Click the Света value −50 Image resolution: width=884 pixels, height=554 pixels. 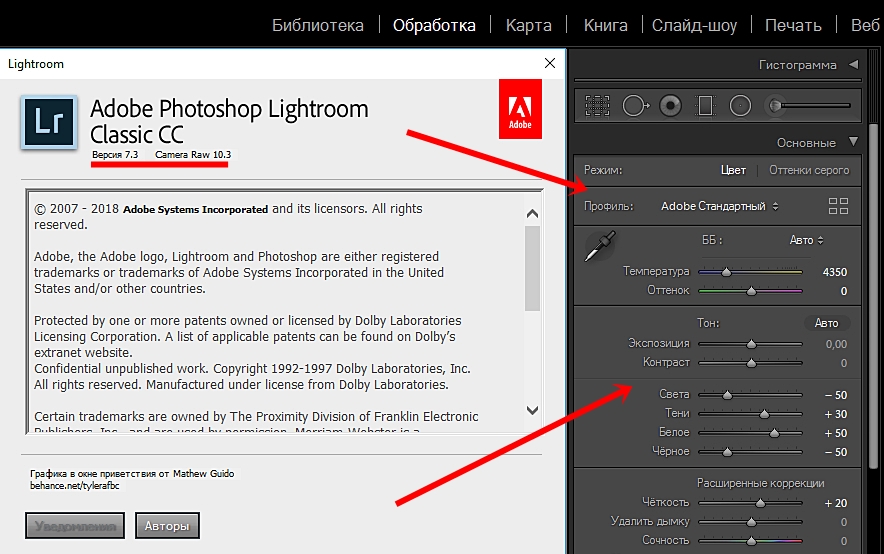(836, 395)
